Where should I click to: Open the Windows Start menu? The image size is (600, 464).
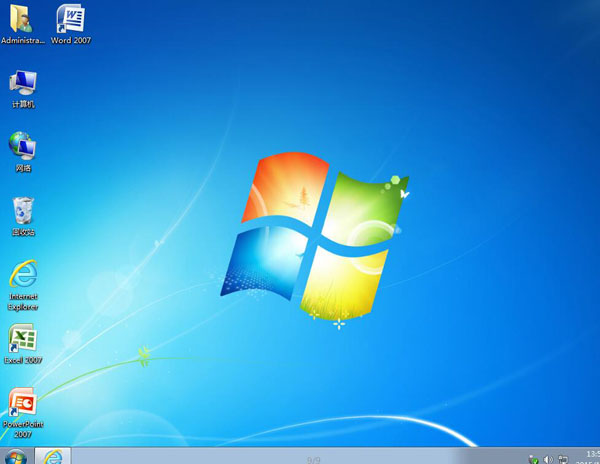(x=15, y=457)
